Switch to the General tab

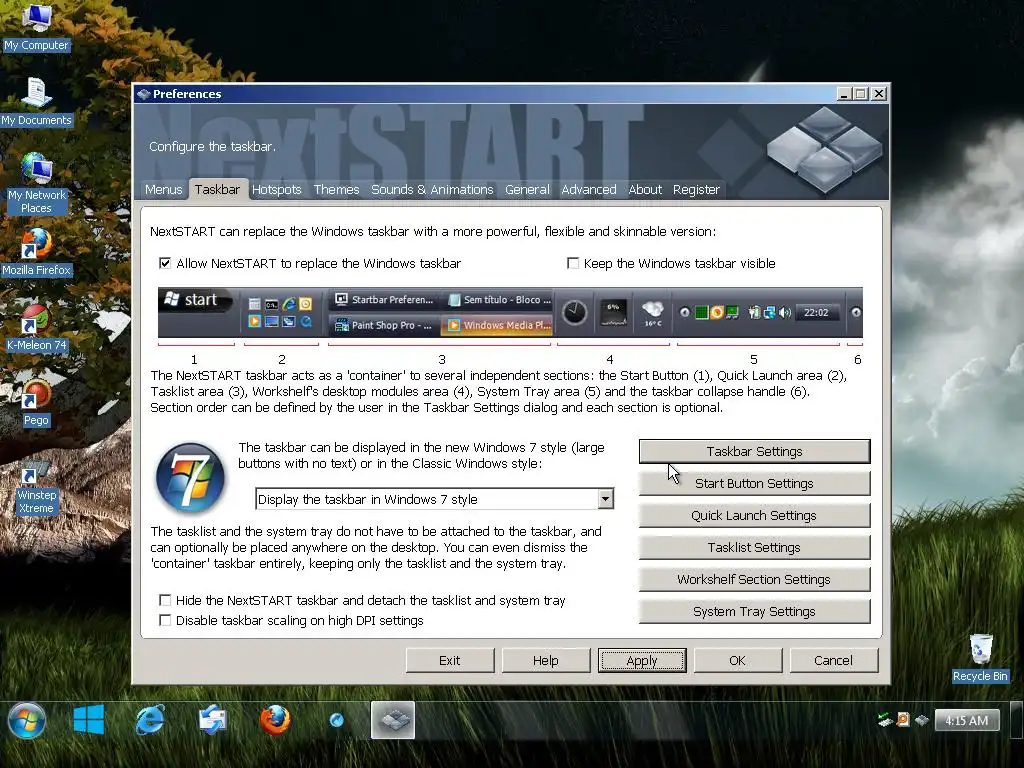click(x=527, y=189)
